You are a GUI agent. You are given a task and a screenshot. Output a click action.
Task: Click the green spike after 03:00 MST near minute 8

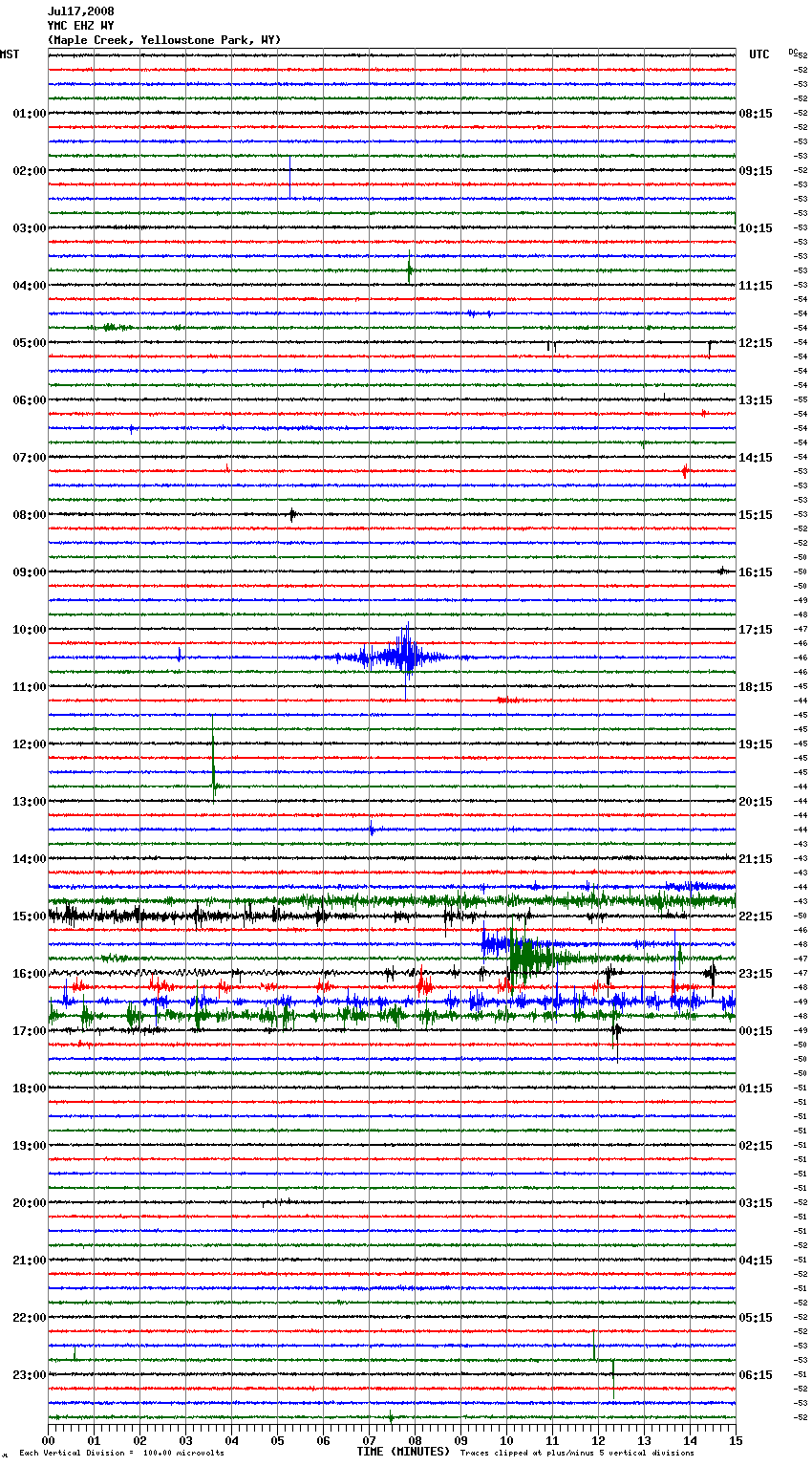click(x=410, y=269)
